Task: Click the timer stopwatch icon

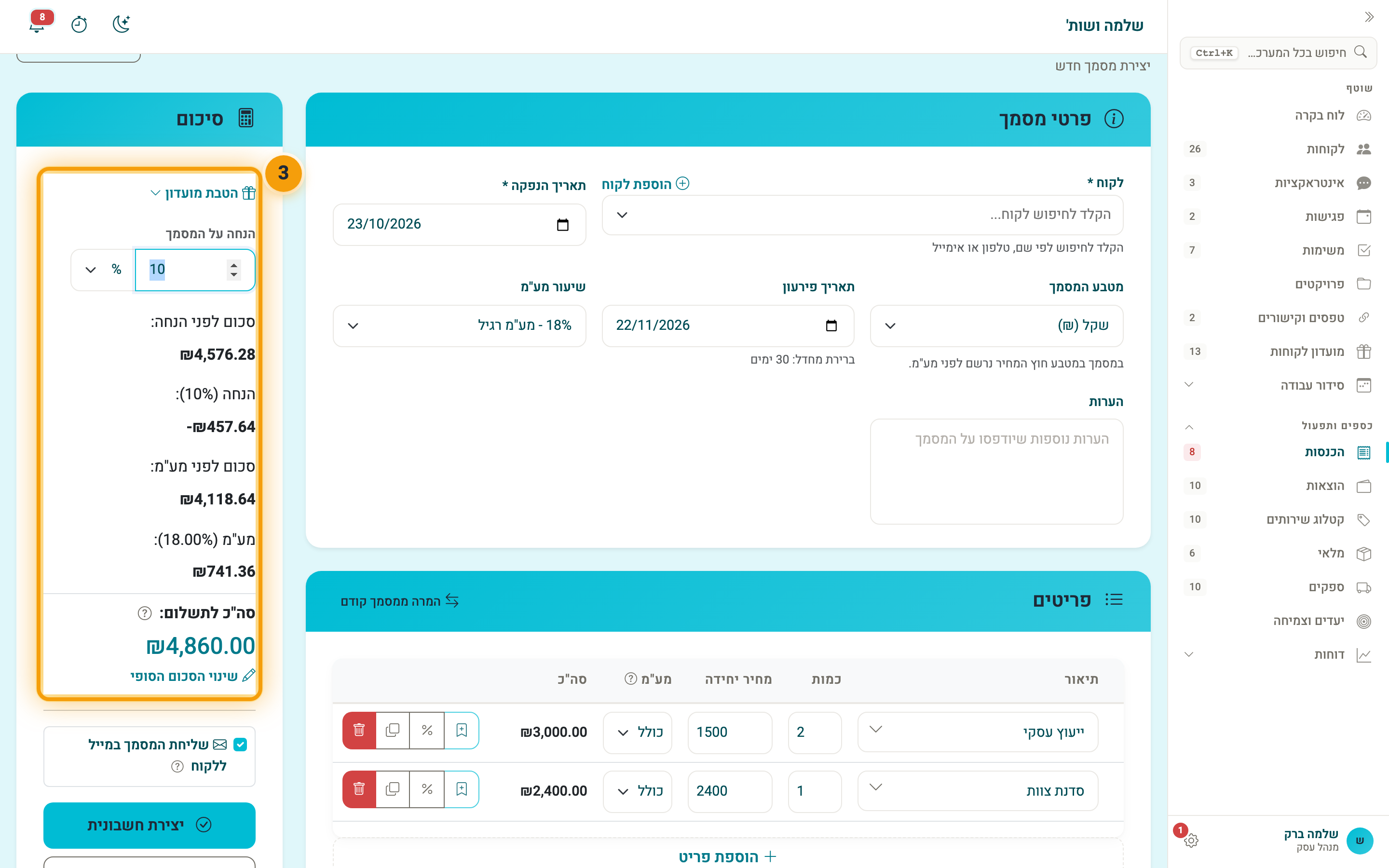Action: (x=79, y=24)
